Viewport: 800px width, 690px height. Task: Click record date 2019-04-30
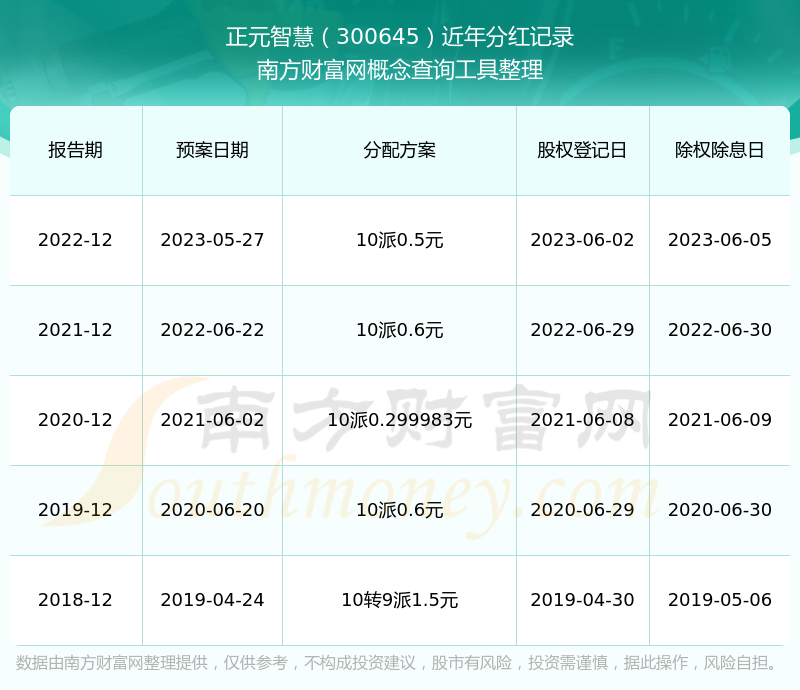pos(582,600)
